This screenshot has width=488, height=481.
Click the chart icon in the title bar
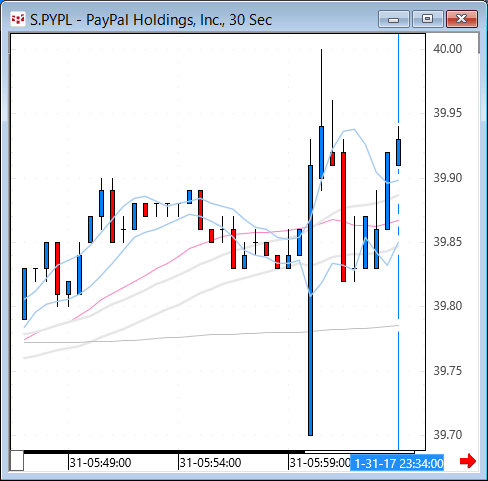[x=18, y=19]
